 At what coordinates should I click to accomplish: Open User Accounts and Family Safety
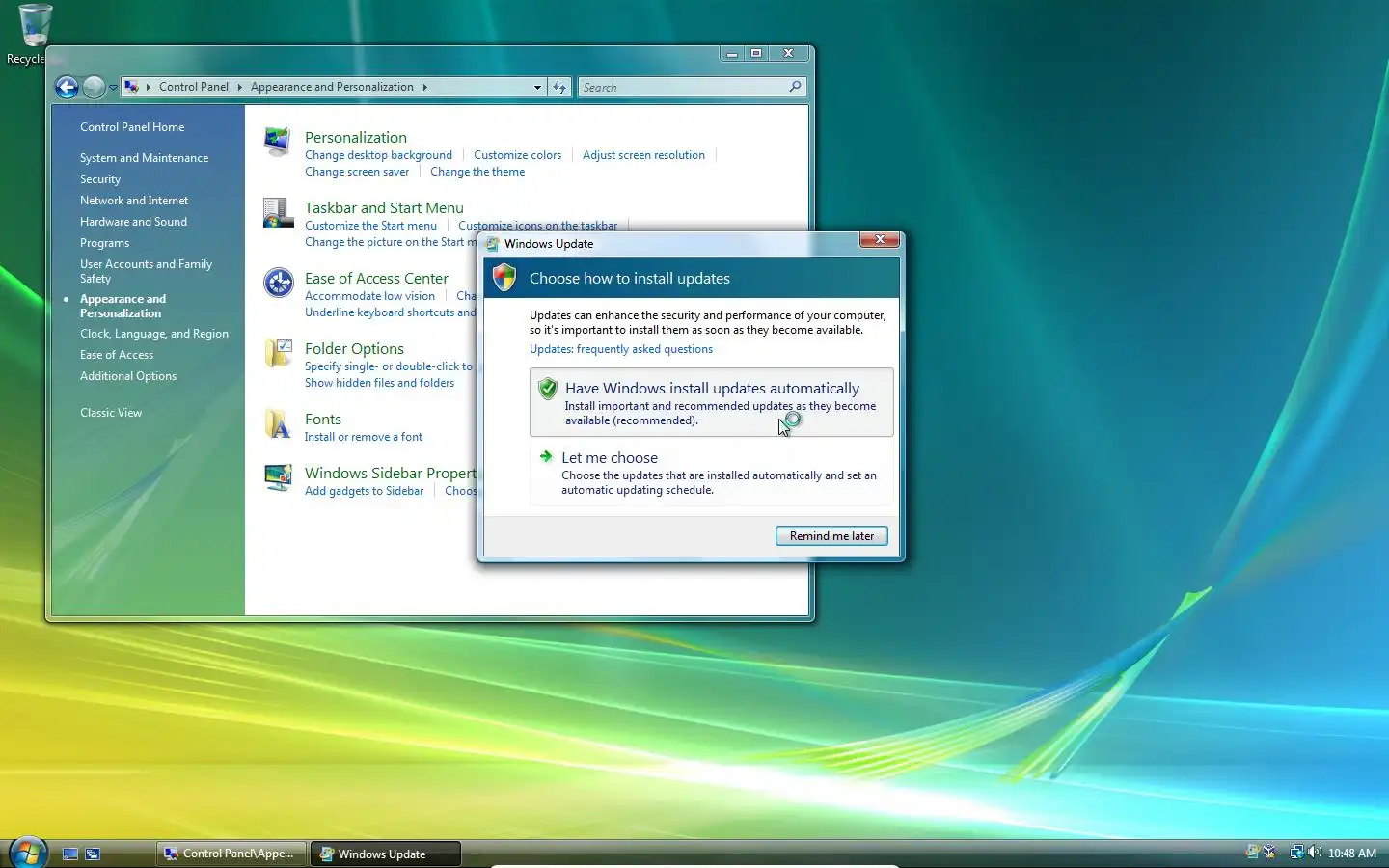[x=146, y=271]
